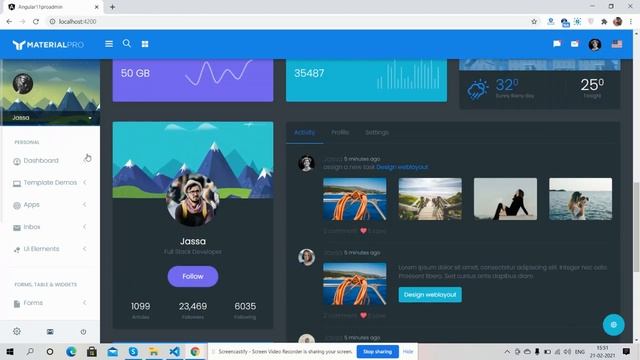The height and width of the screenshot is (360, 640).
Task: Open mail messages icon in header
Action: coord(575,44)
